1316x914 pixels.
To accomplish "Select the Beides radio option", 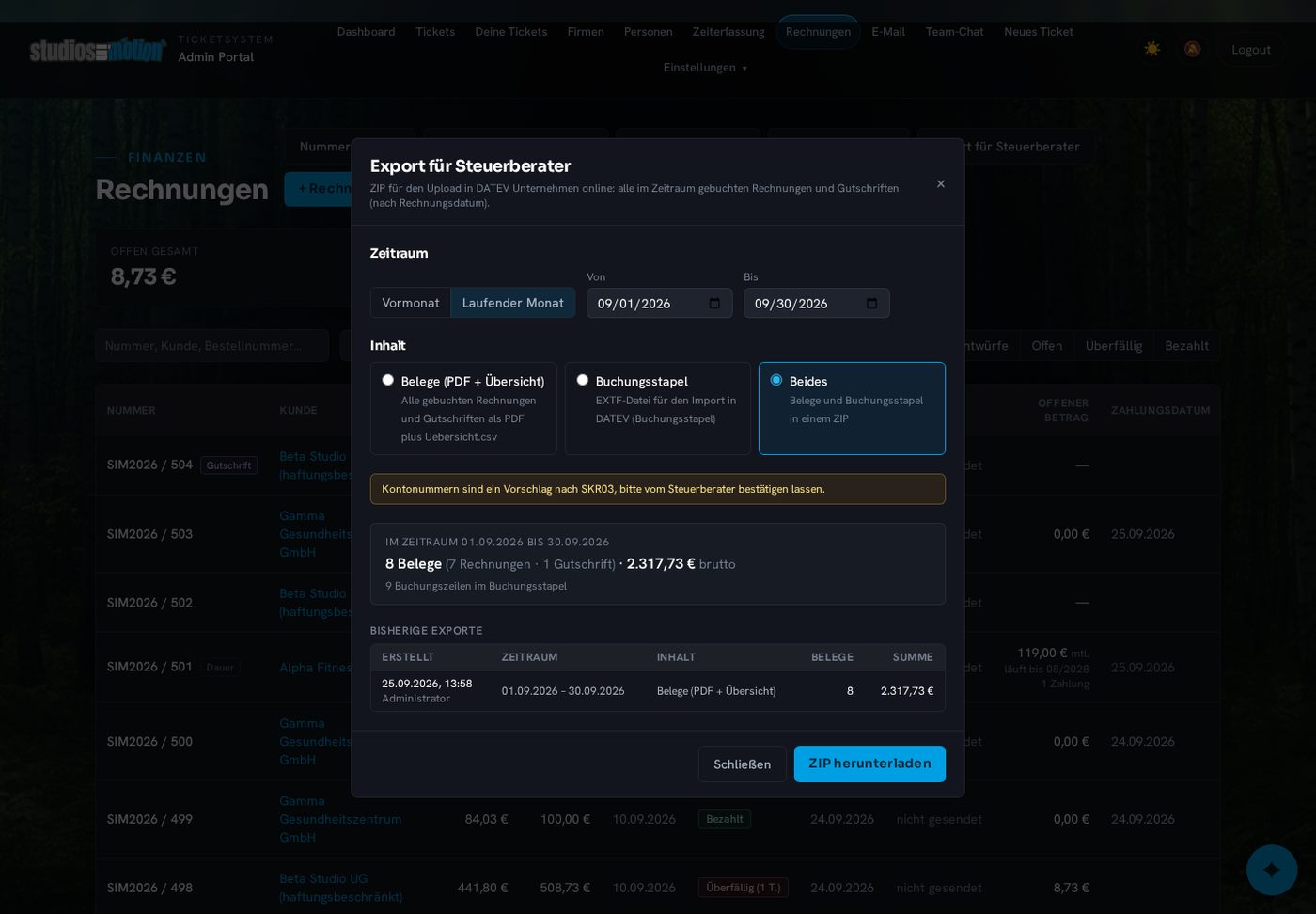I will click(x=776, y=380).
